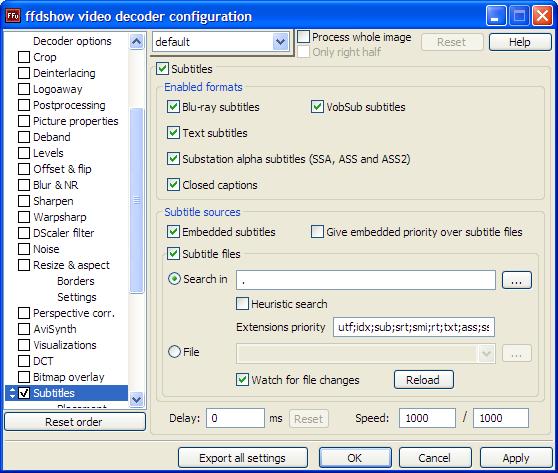Enable the Bitmap overlay checkbox

[24, 377]
